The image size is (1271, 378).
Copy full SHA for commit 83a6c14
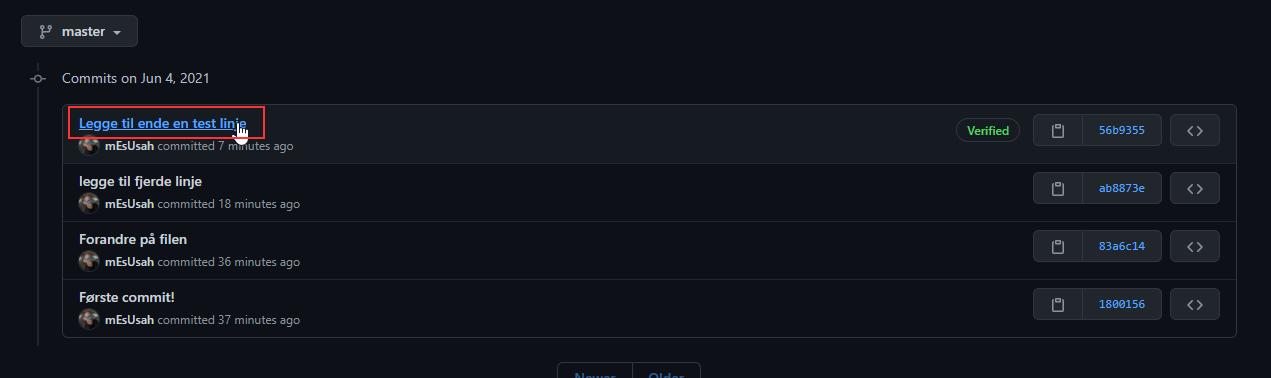coord(1058,246)
